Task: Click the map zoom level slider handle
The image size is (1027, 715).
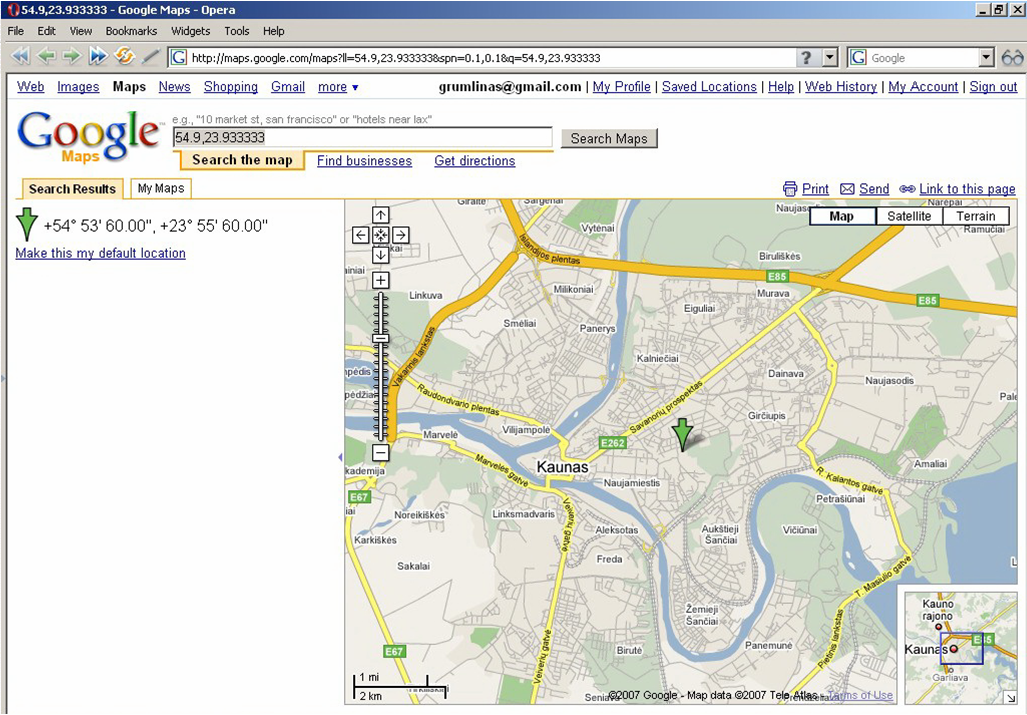Action: point(381,339)
